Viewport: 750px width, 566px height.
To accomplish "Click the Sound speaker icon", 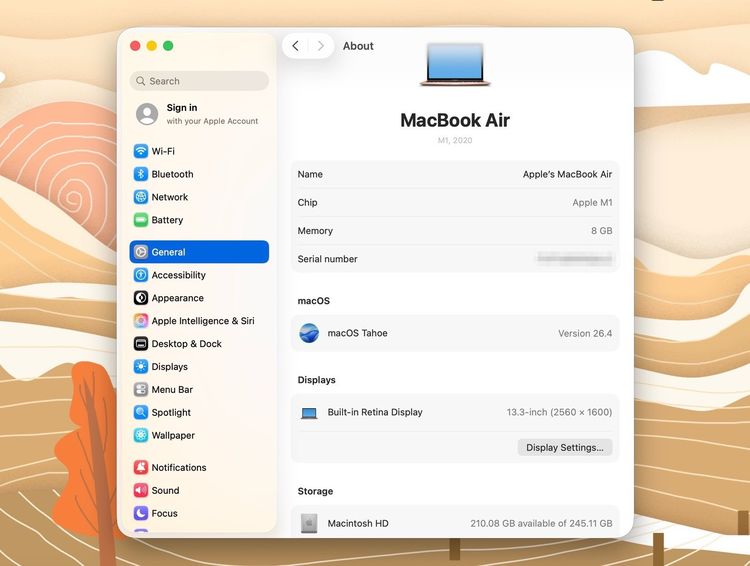I will 141,490.
